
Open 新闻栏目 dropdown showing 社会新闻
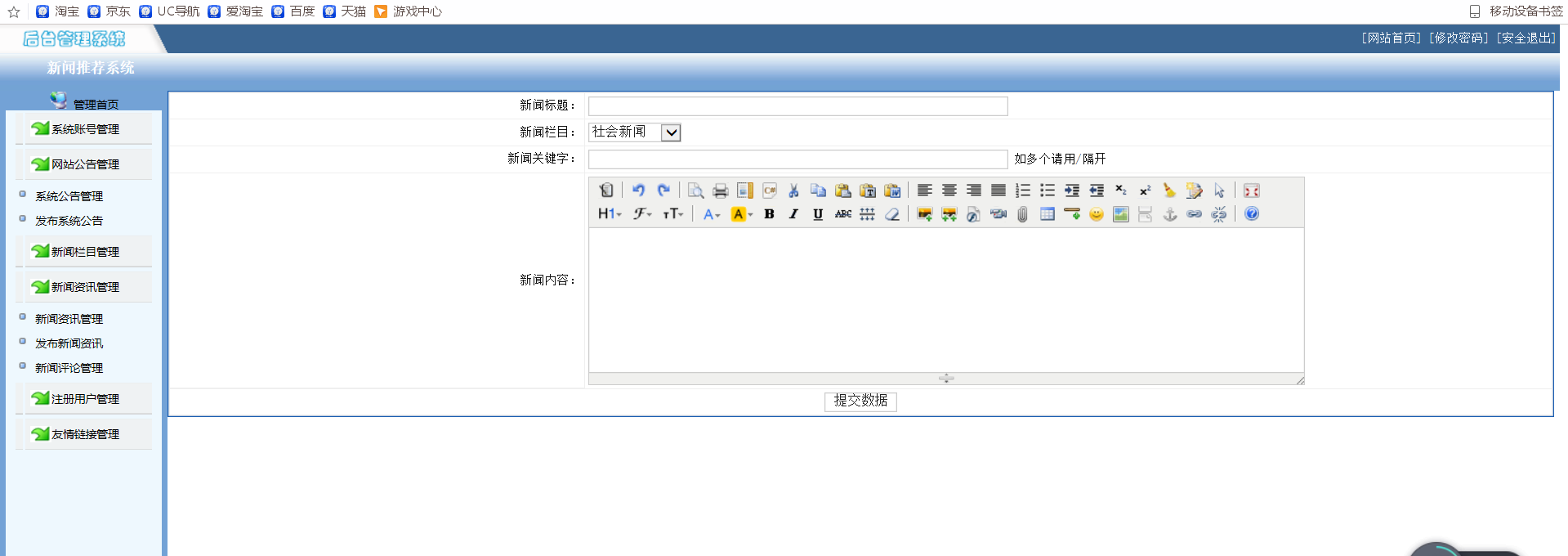tap(635, 132)
